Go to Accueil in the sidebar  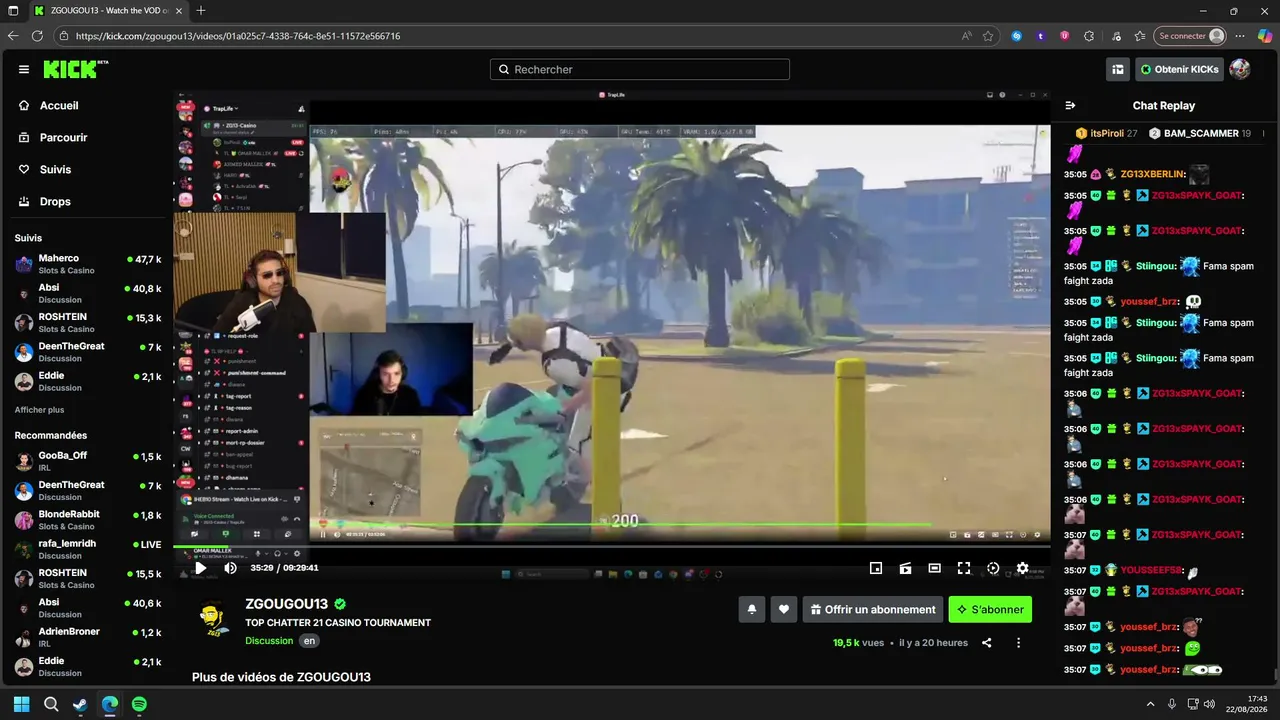pos(59,105)
